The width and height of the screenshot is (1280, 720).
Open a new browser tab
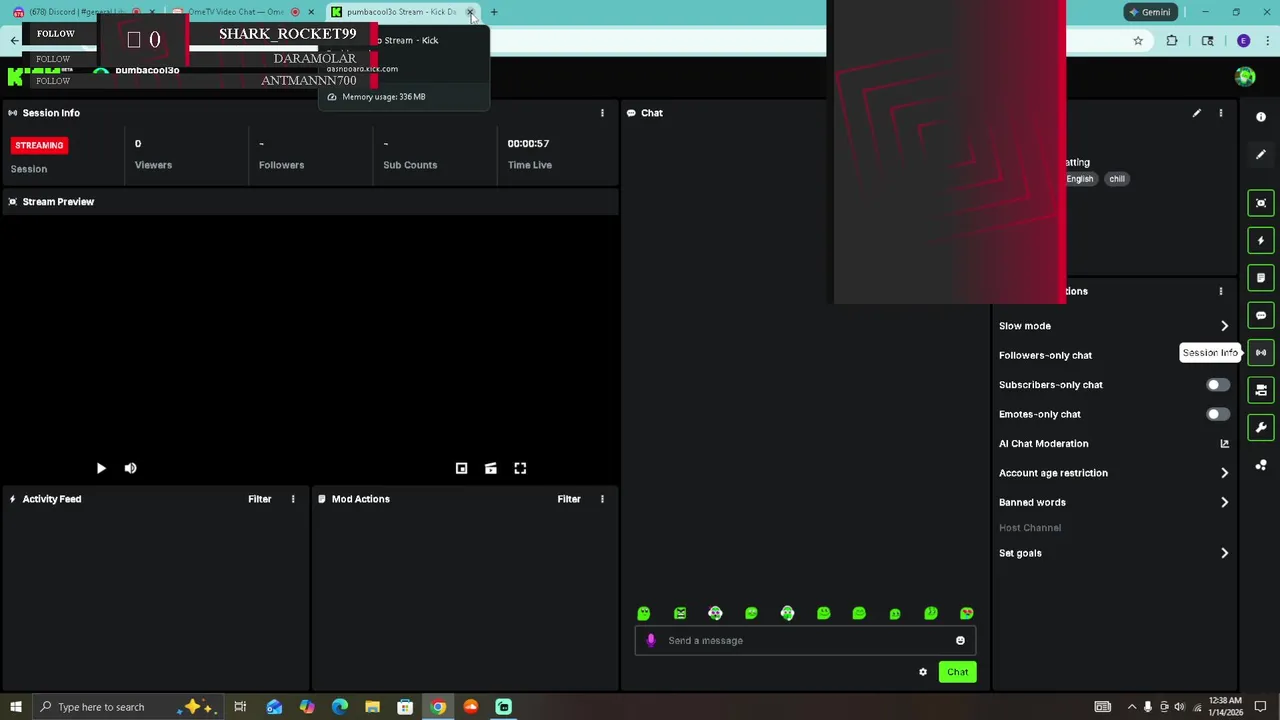click(x=494, y=12)
